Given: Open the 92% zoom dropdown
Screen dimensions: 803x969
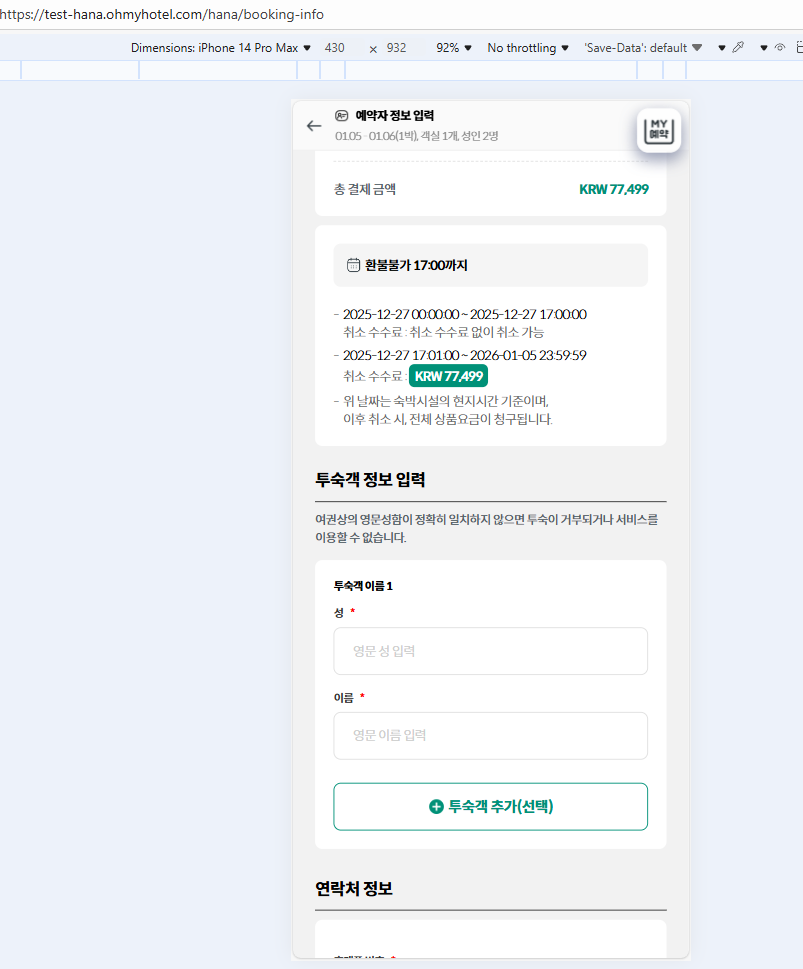Looking at the screenshot, I should [454, 48].
